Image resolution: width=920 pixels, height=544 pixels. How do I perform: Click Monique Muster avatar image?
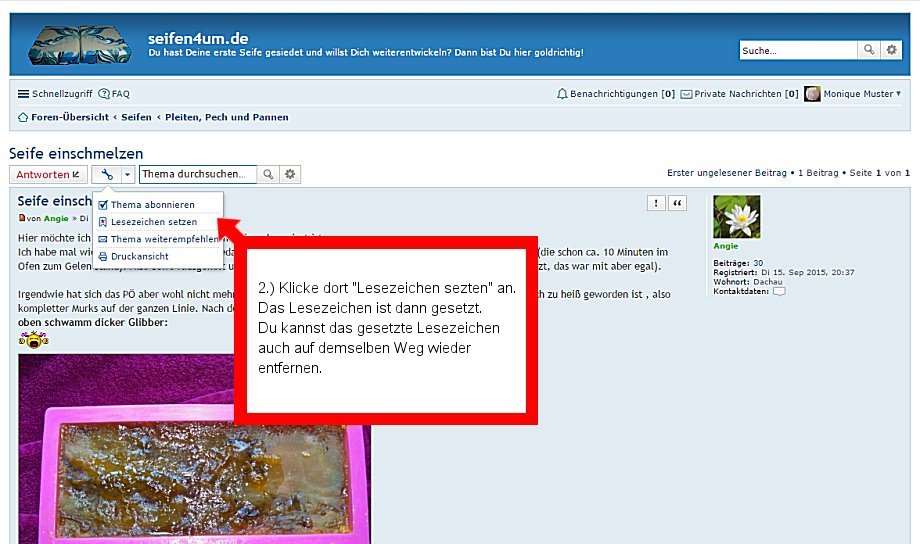click(812, 93)
